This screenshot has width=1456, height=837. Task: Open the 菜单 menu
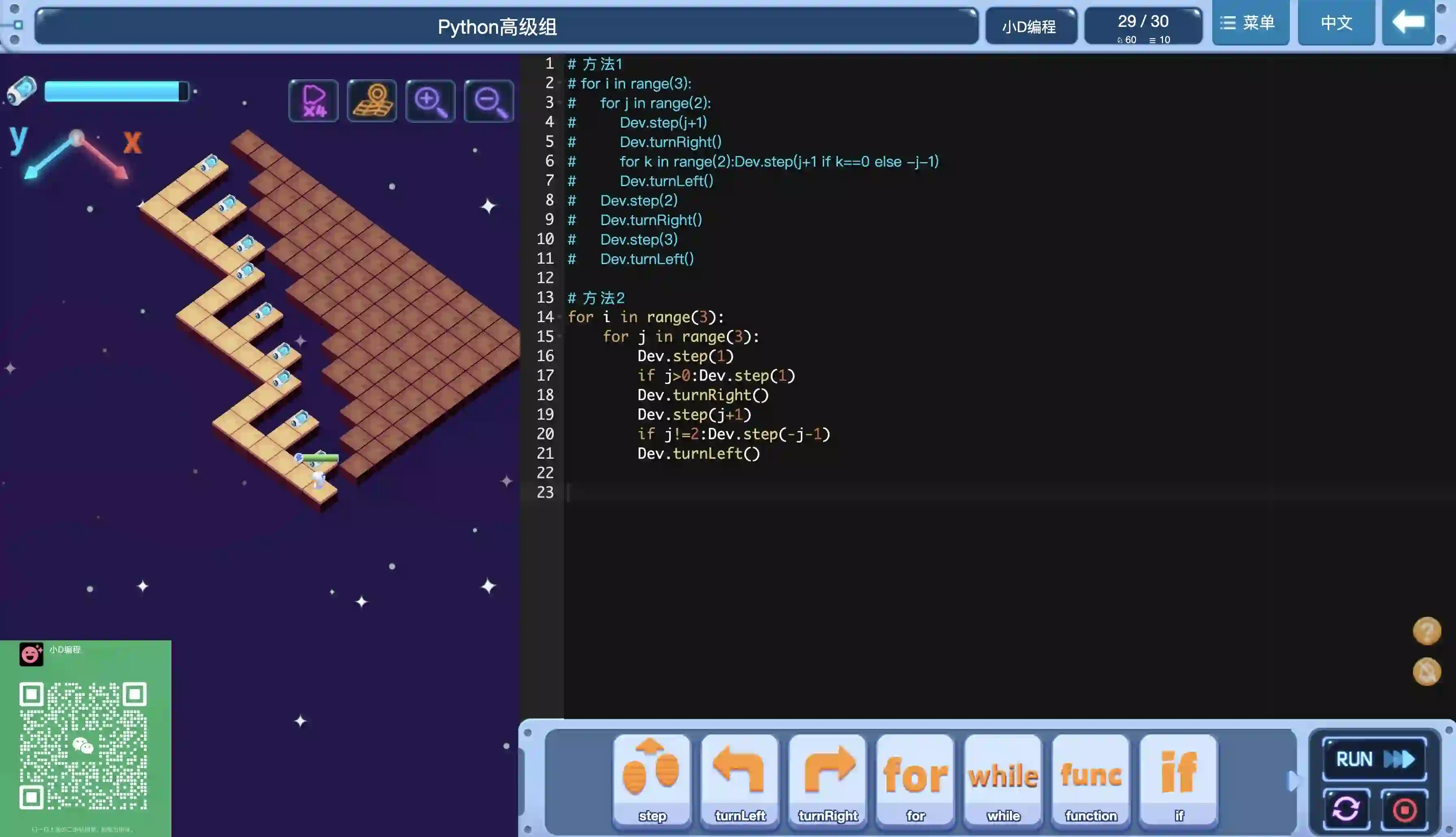point(1250,23)
